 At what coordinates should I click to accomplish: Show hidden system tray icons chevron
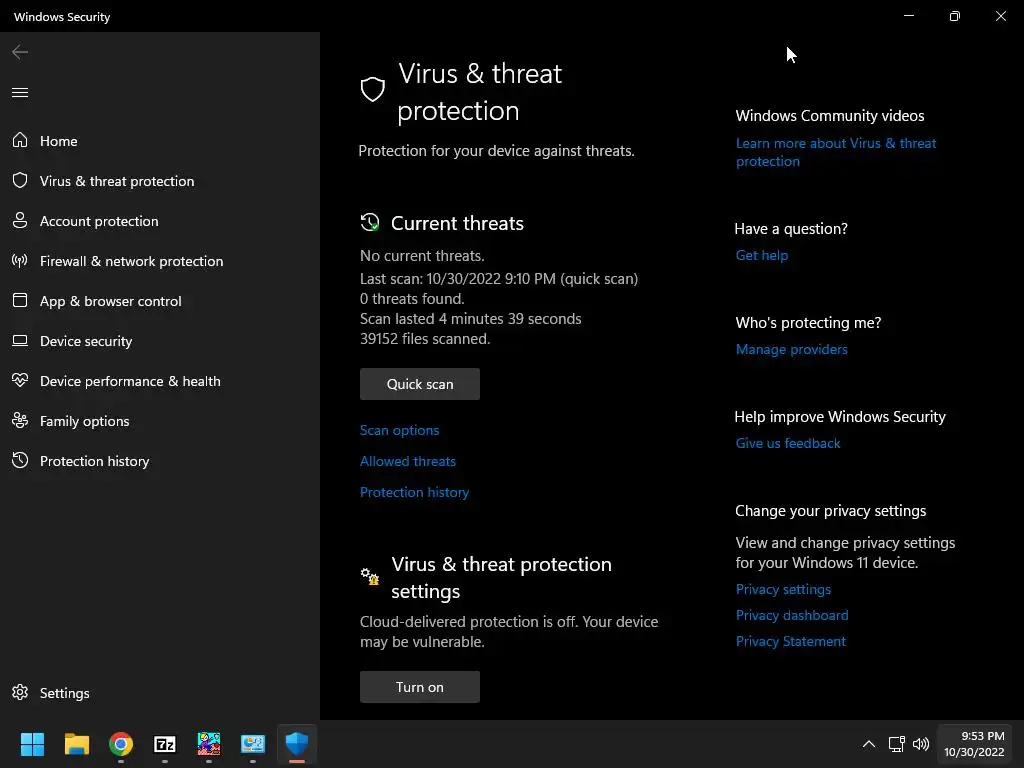[x=869, y=744]
